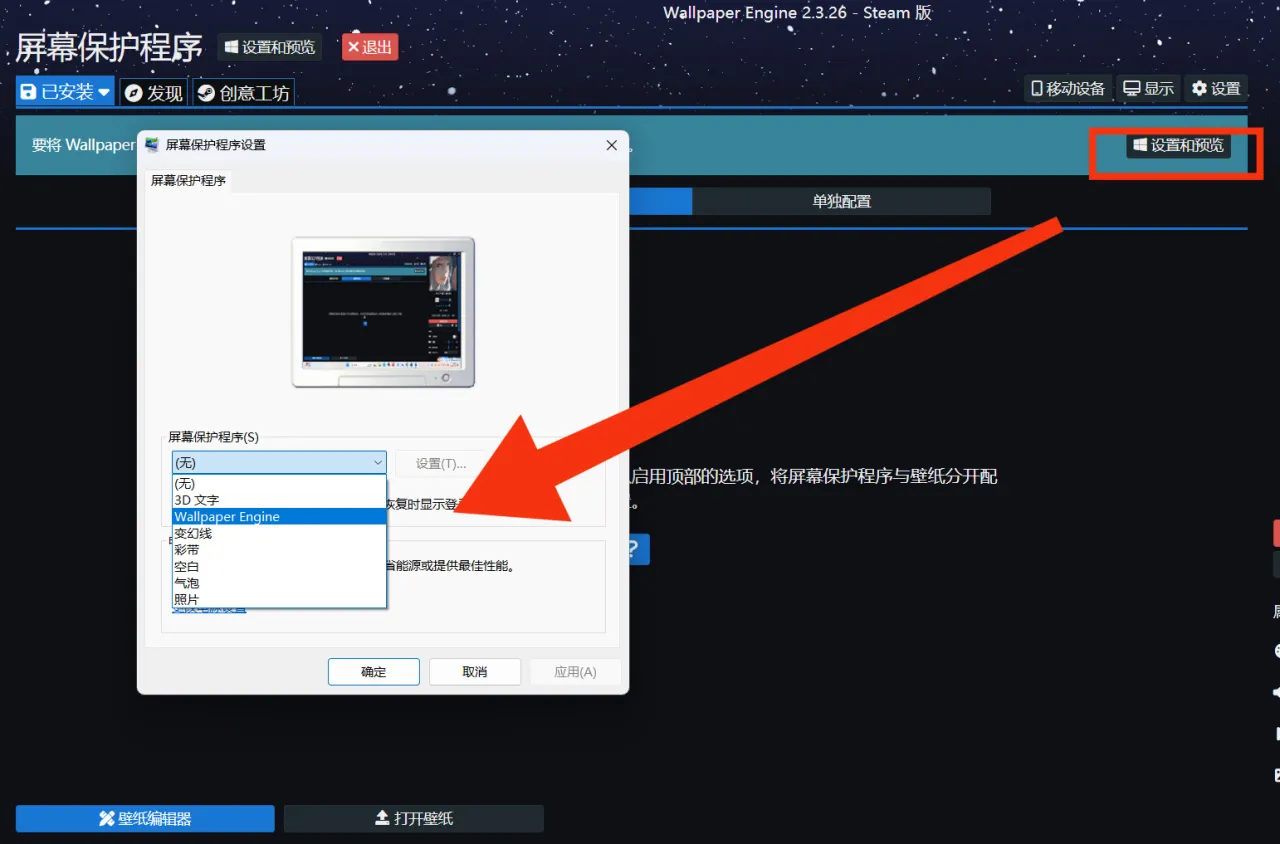Open the 移动设备 panel
The height and width of the screenshot is (844, 1280).
coord(1068,88)
